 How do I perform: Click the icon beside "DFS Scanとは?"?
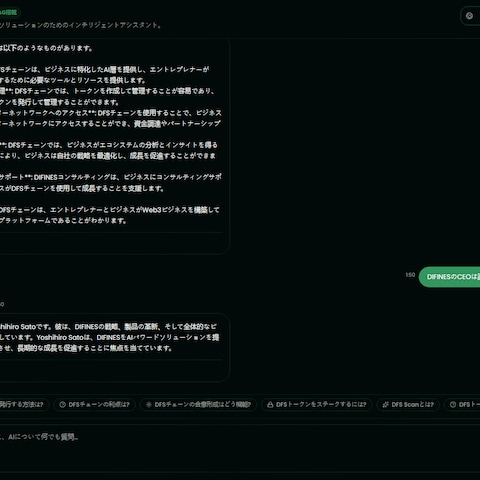[x=386, y=404]
